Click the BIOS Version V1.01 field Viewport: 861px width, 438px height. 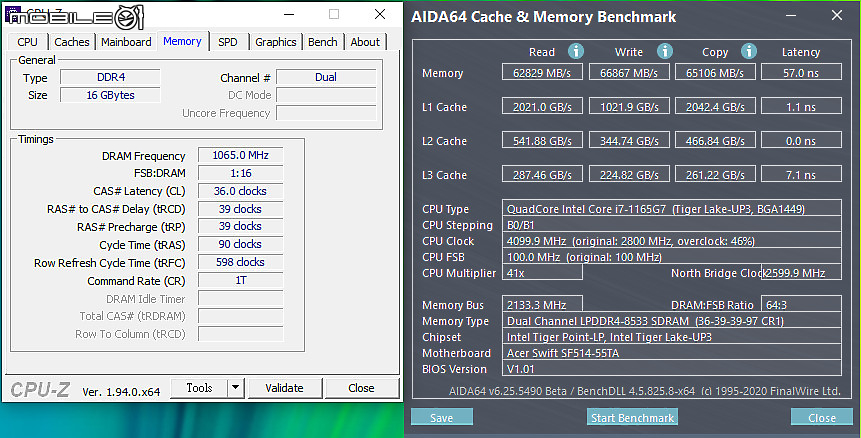click(672, 368)
